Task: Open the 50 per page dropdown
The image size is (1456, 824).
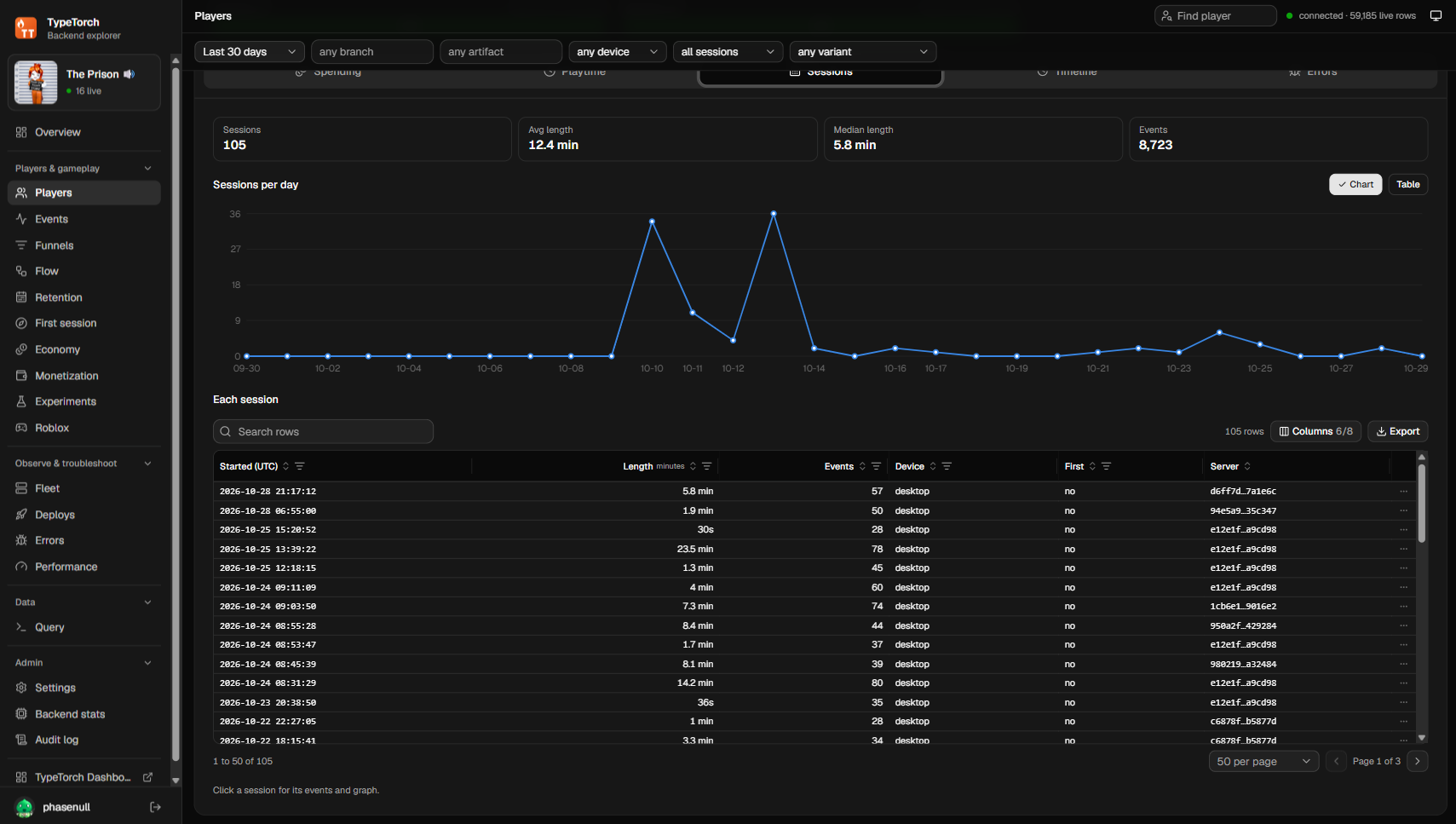Action: click(1263, 761)
